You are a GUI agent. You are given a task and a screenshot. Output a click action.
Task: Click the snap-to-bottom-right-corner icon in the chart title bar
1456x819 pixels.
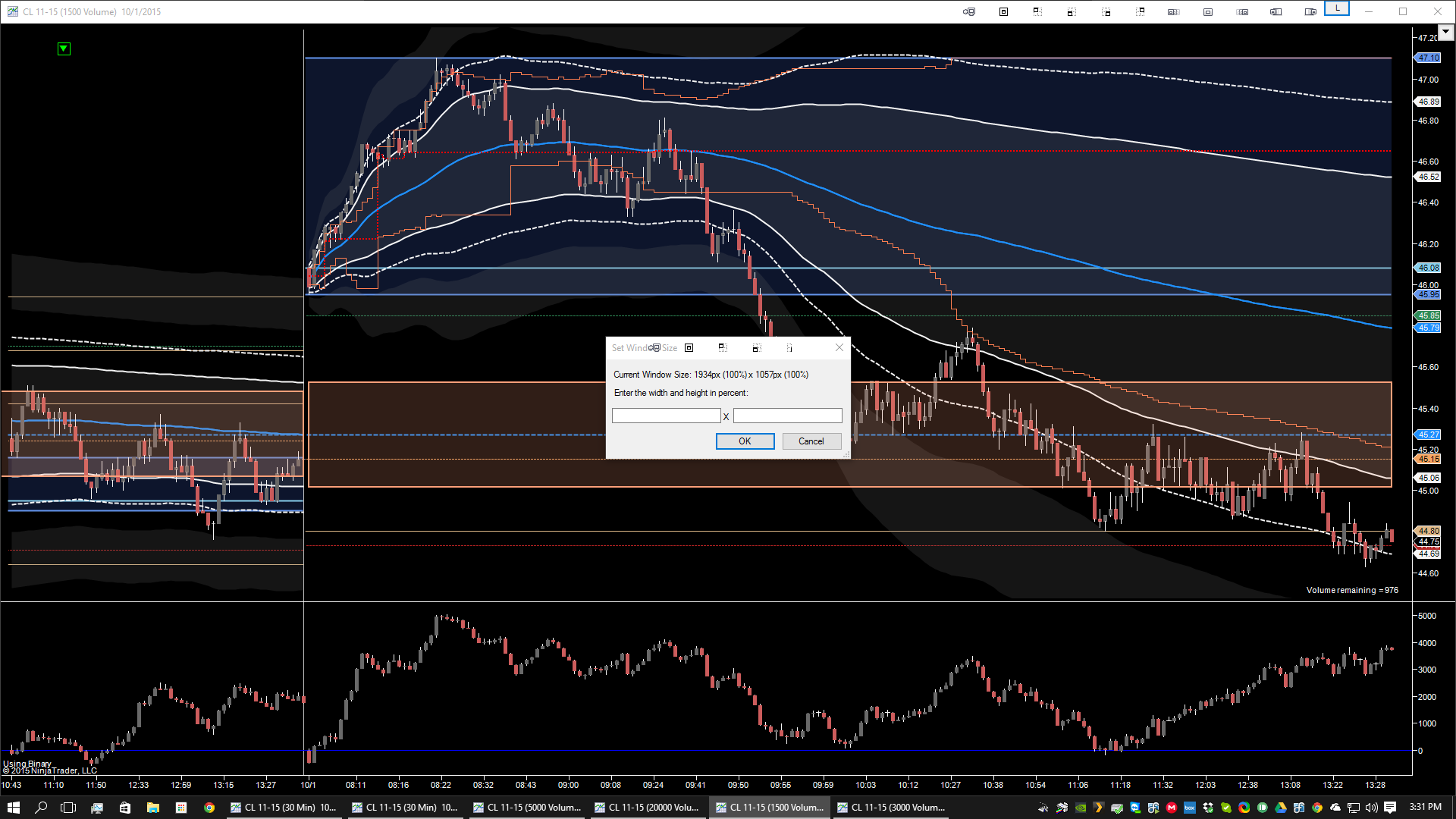[1106, 12]
